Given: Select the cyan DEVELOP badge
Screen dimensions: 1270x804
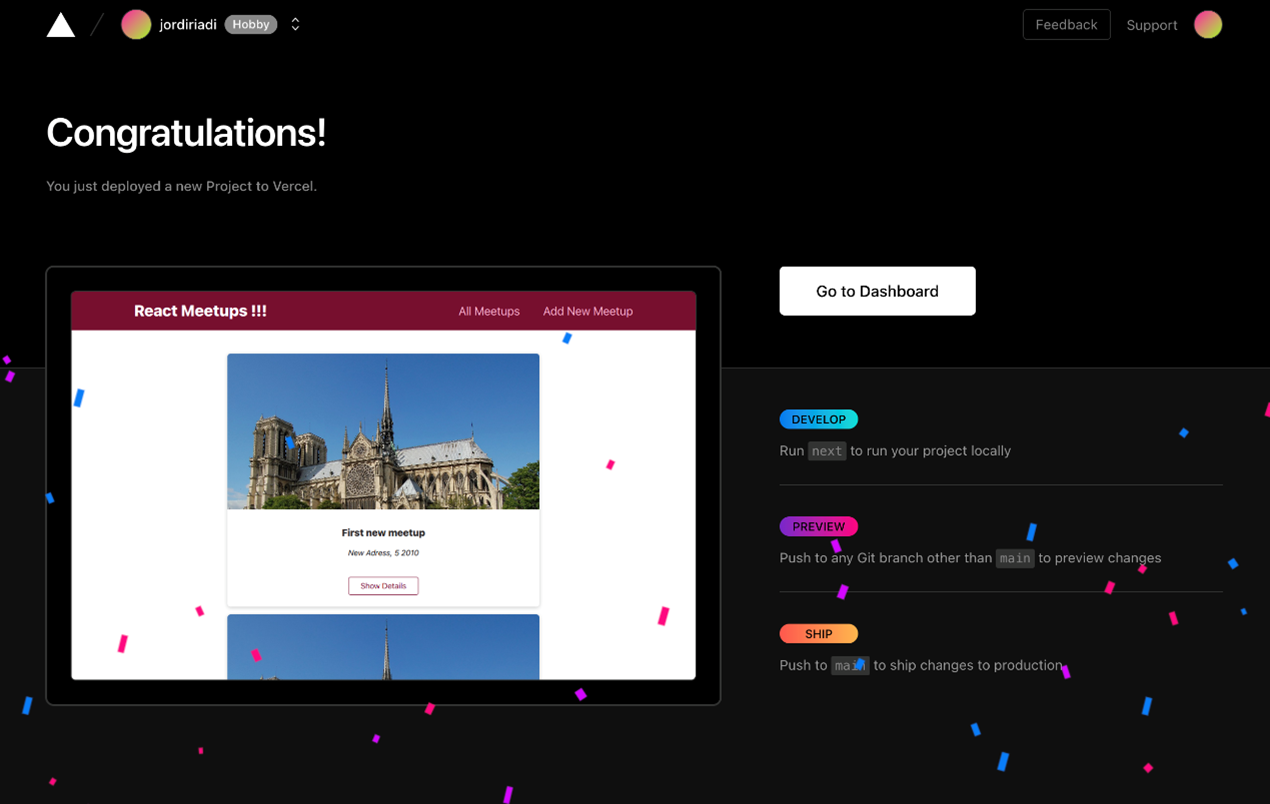Looking at the screenshot, I should 818,419.
